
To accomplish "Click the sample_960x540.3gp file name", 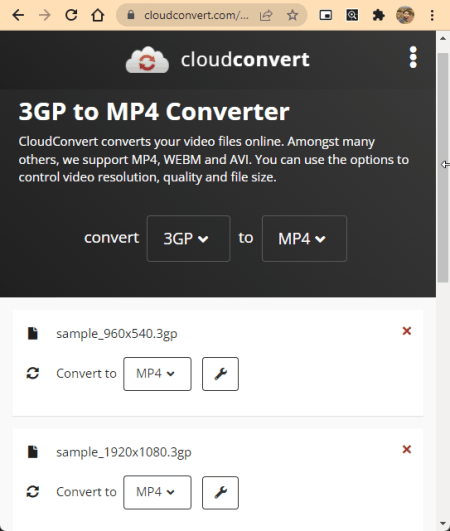I will pos(117,334).
